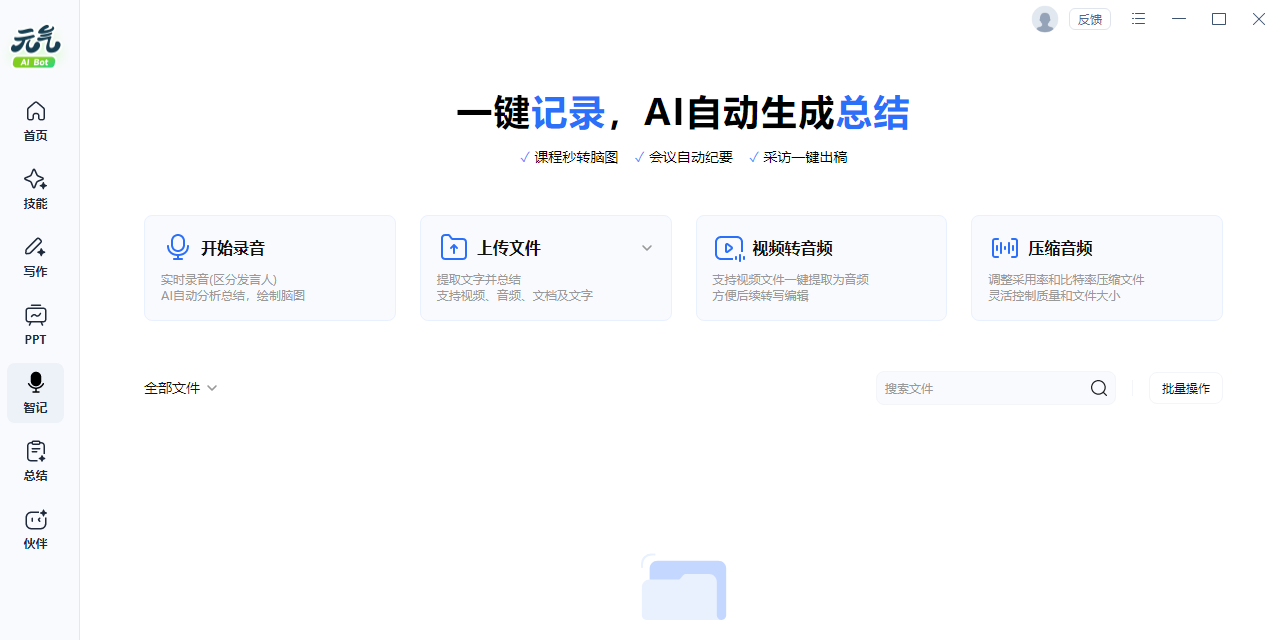Click the 批量操作 button
This screenshot has height=640, width=1280.
(x=1185, y=387)
